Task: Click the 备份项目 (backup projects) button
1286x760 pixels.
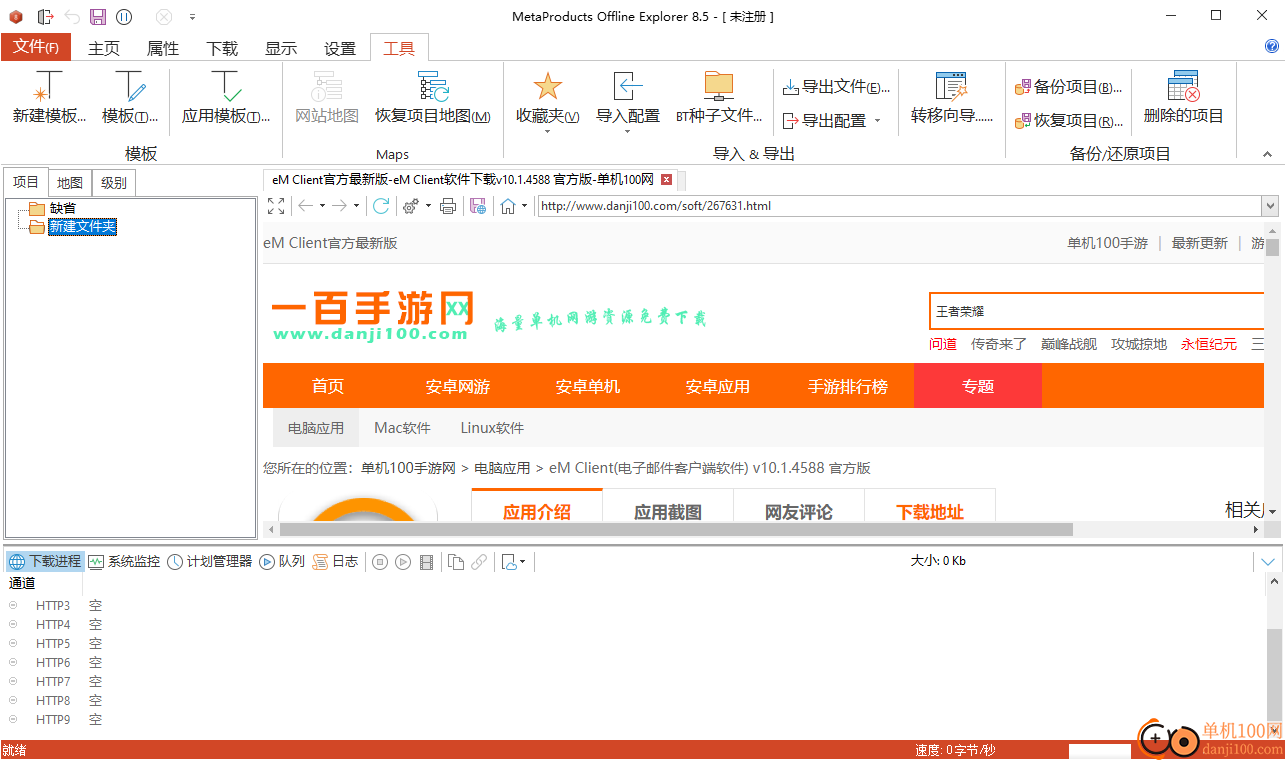Action: click(1068, 87)
